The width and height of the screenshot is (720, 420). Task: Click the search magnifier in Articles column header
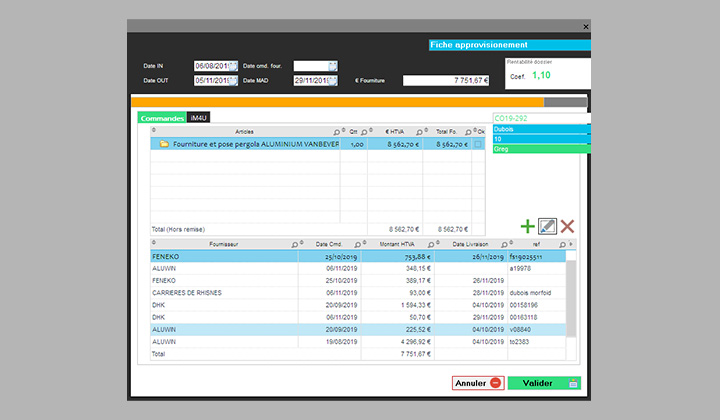click(332, 132)
